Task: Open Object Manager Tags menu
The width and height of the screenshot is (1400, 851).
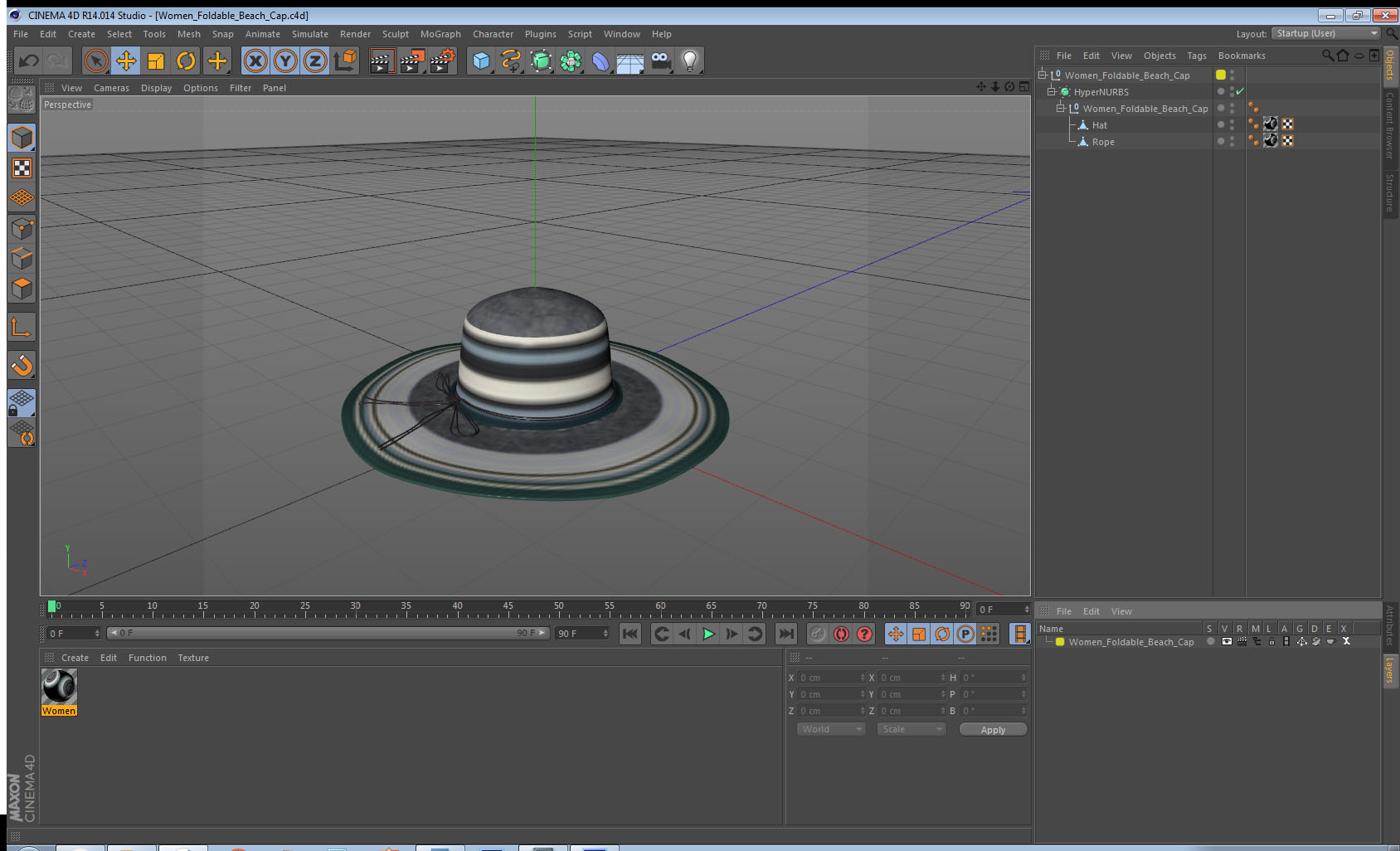Action: pos(1196,56)
